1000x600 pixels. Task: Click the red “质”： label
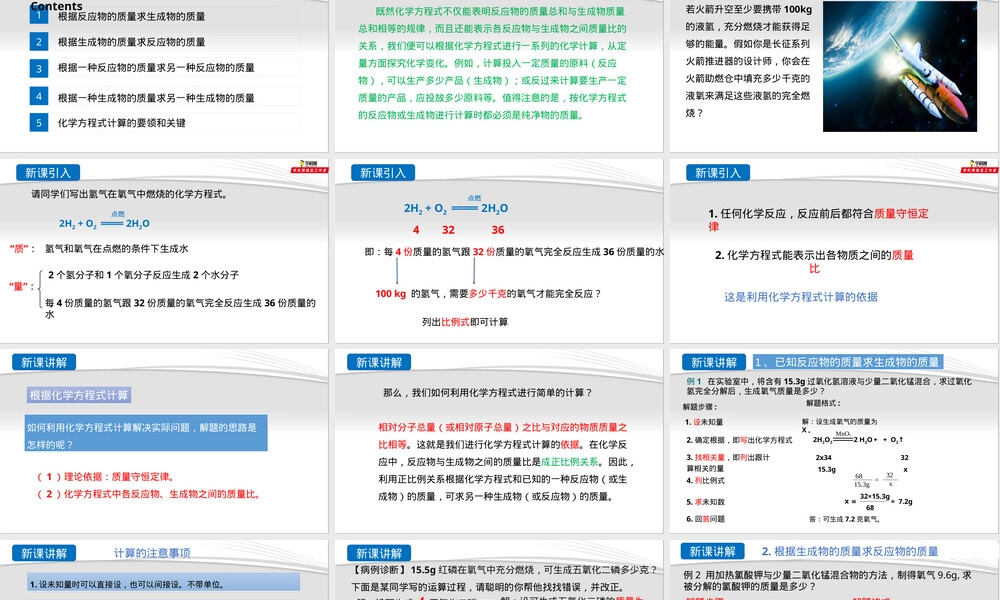22,249
